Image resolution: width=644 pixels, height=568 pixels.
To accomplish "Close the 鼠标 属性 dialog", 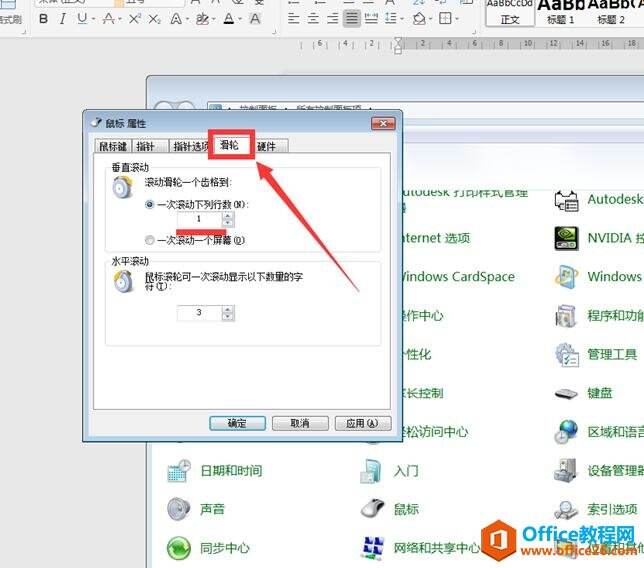I will (x=383, y=123).
